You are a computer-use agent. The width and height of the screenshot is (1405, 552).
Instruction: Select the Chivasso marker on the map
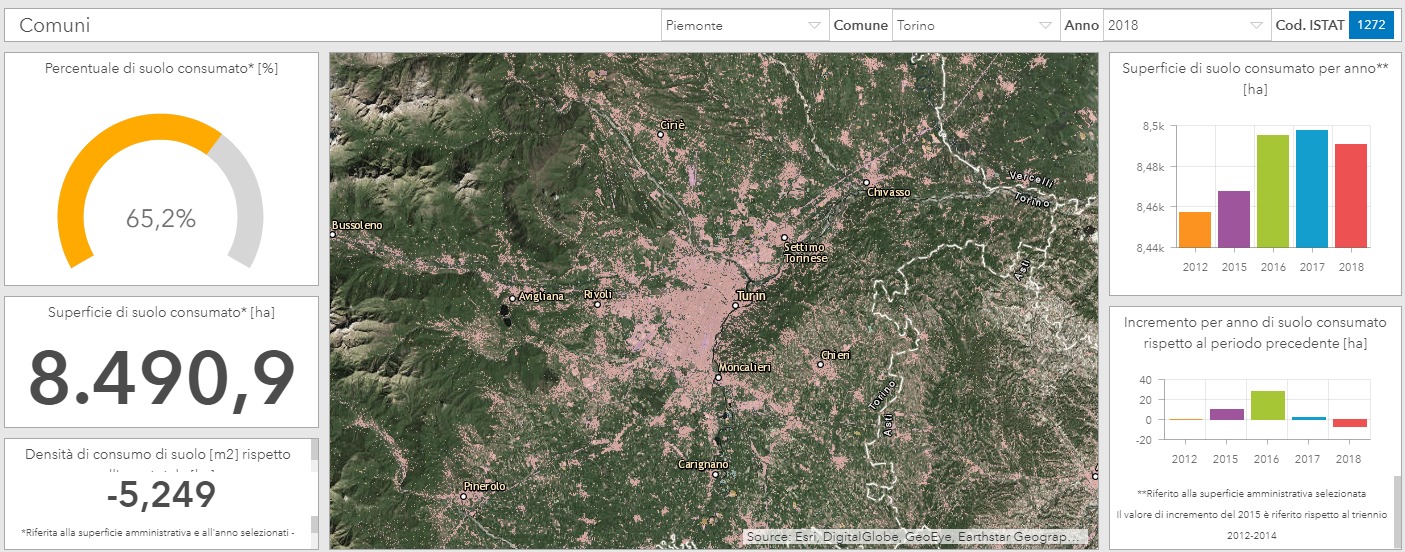(x=866, y=183)
